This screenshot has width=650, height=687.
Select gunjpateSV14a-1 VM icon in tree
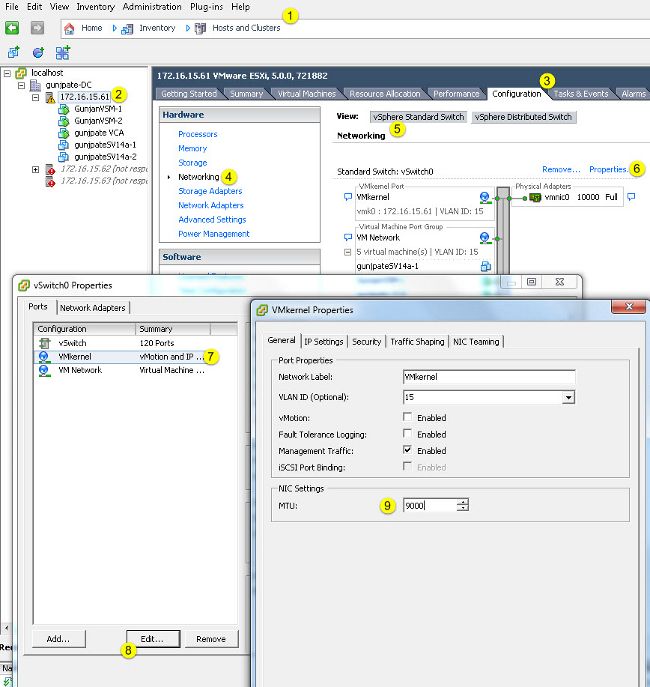64,145
